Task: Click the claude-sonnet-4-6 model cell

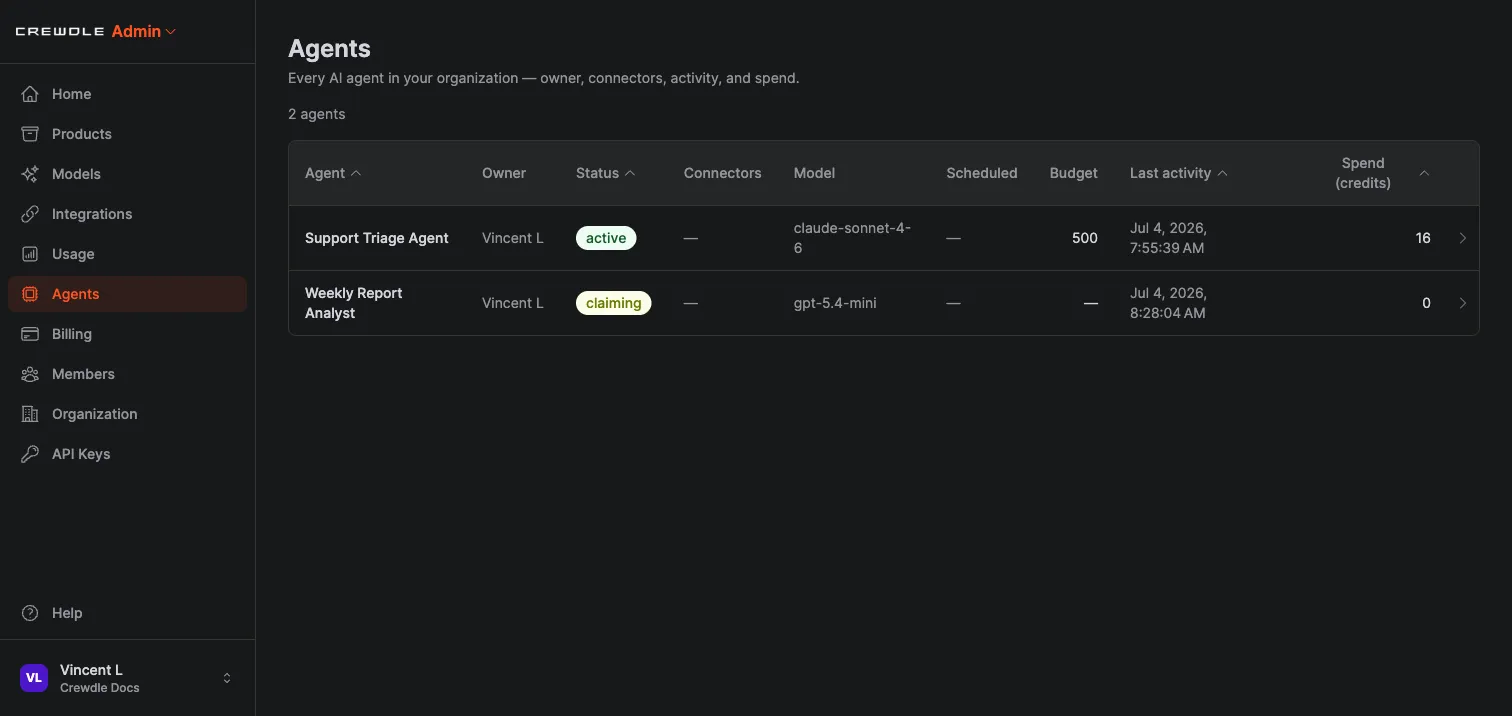Action: 853,238
